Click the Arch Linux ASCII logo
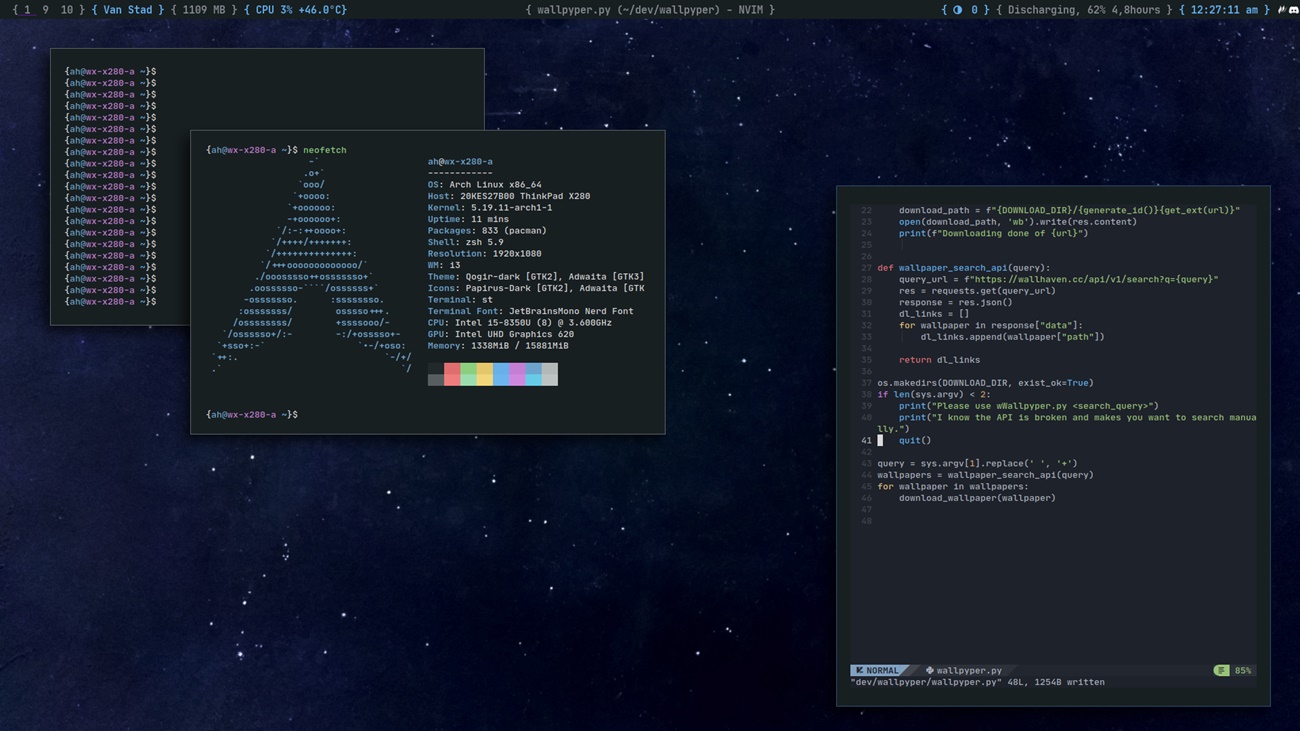The image size is (1300, 731). pos(310,265)
